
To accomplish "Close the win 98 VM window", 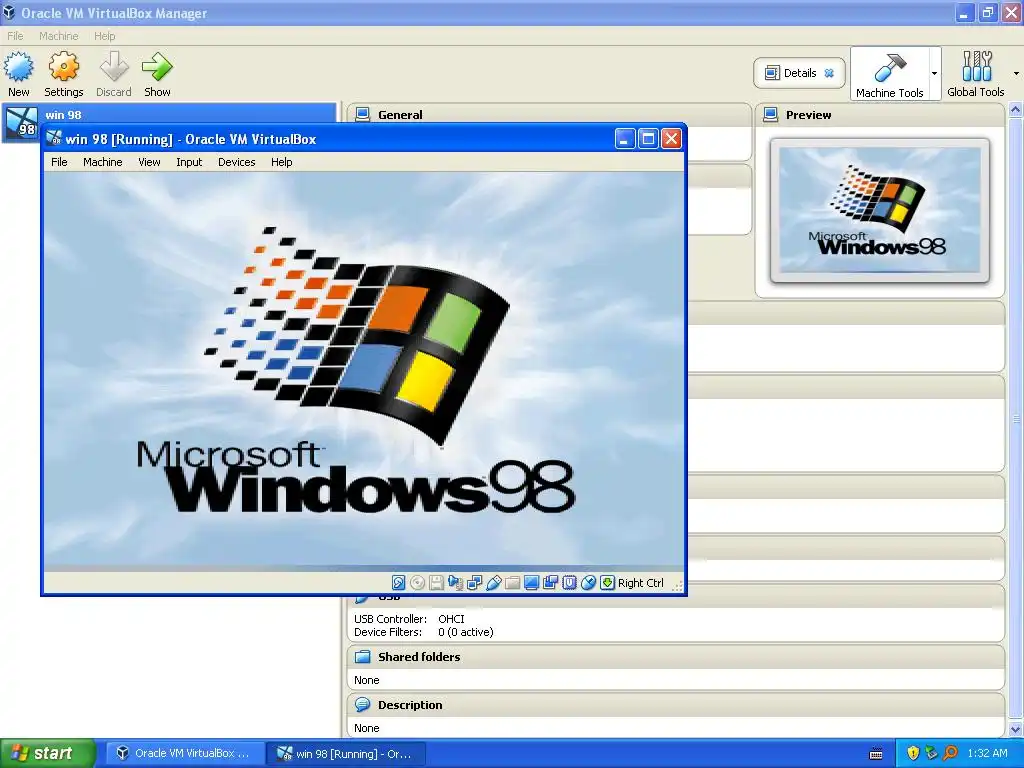I will click(x=671, y=138).
